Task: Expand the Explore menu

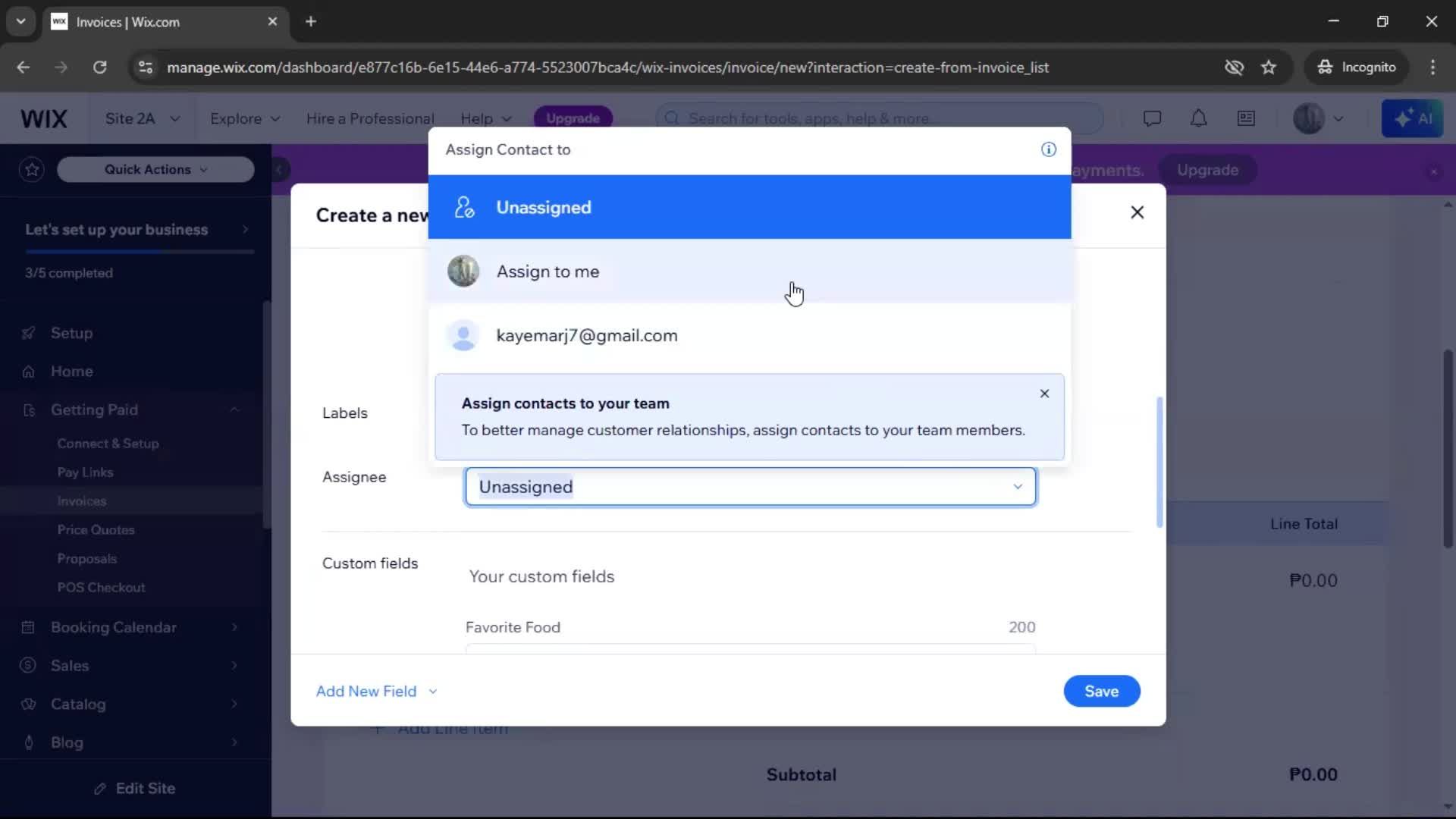Action: coord(245,119)
